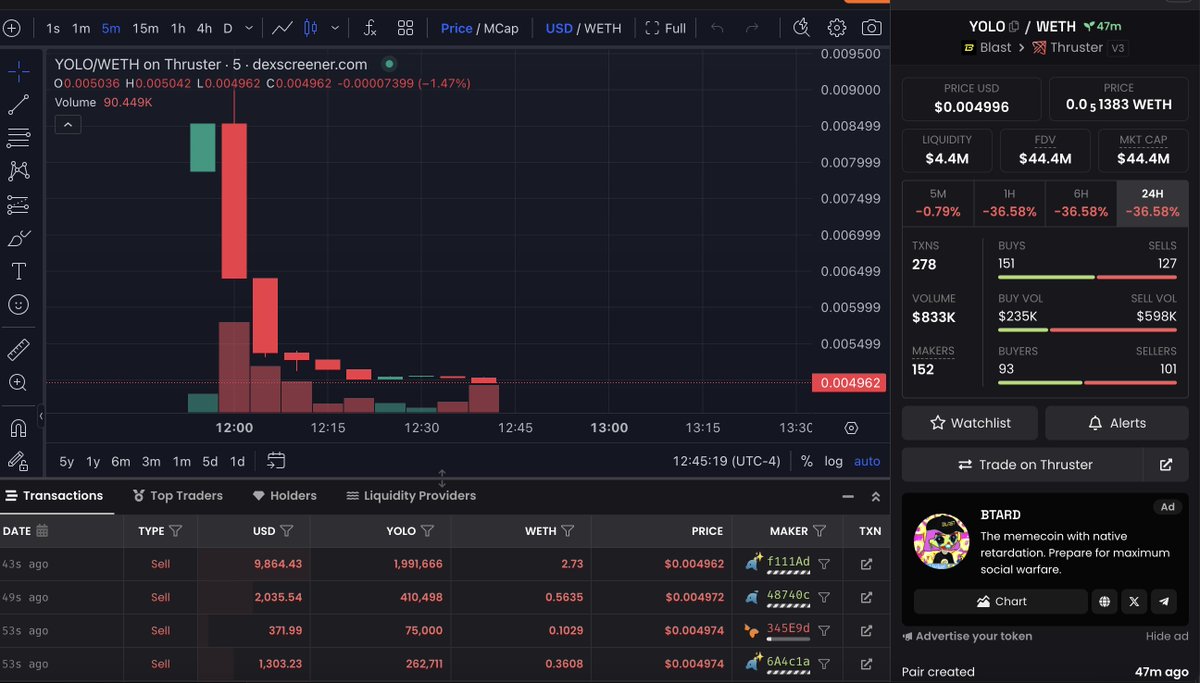Click the undo arrow

click(717, 28)
